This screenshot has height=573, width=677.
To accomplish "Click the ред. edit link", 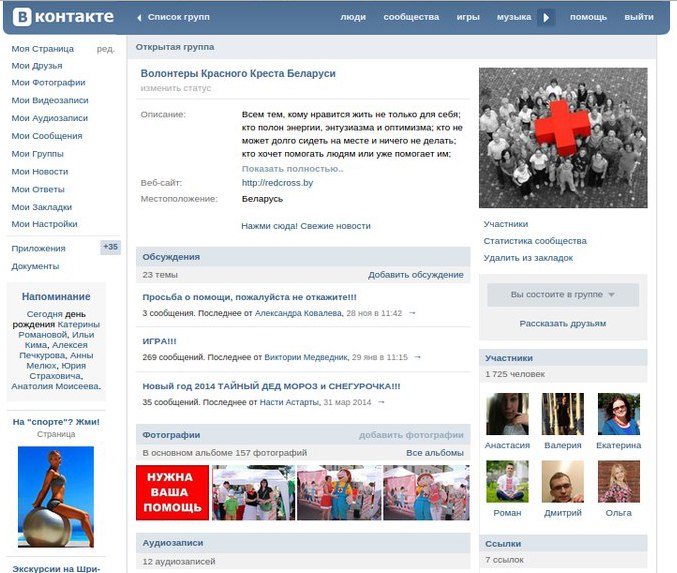I will coord(105,49).
